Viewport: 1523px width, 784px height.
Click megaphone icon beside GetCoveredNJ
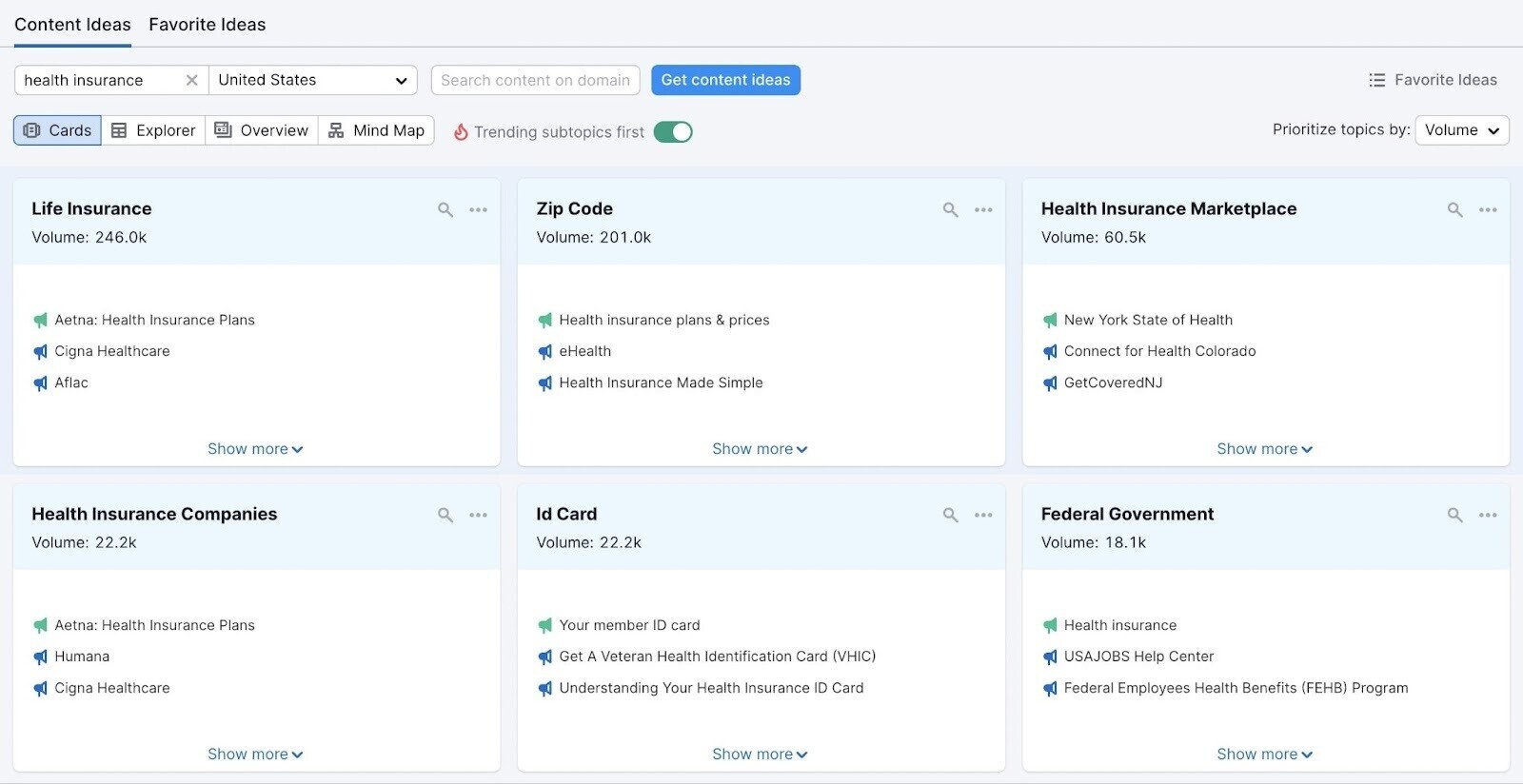(1050, 383)
